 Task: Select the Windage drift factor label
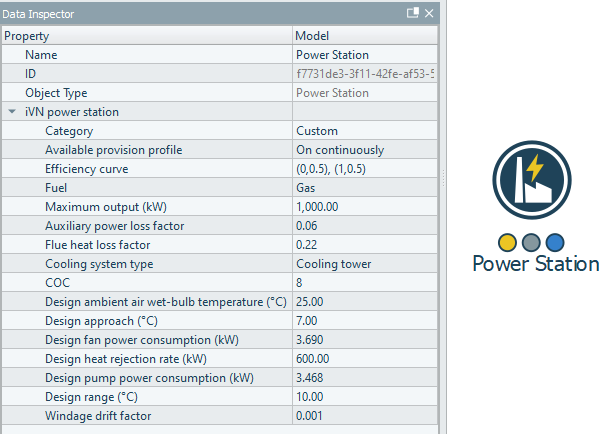(98, 416)
